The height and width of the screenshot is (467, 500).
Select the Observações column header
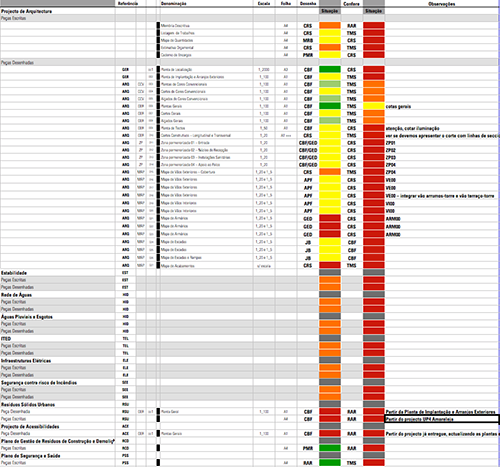441,4
